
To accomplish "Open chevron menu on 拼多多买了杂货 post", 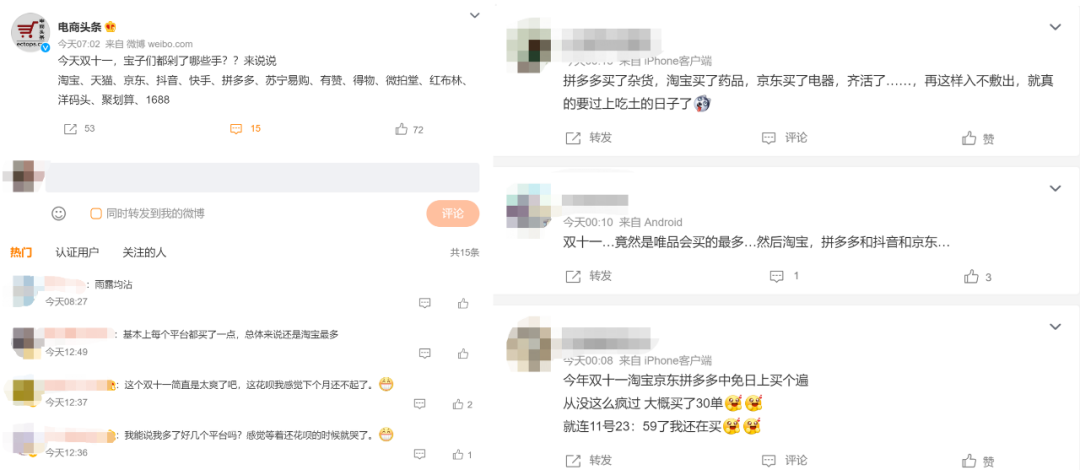I will pos(1055,27).
